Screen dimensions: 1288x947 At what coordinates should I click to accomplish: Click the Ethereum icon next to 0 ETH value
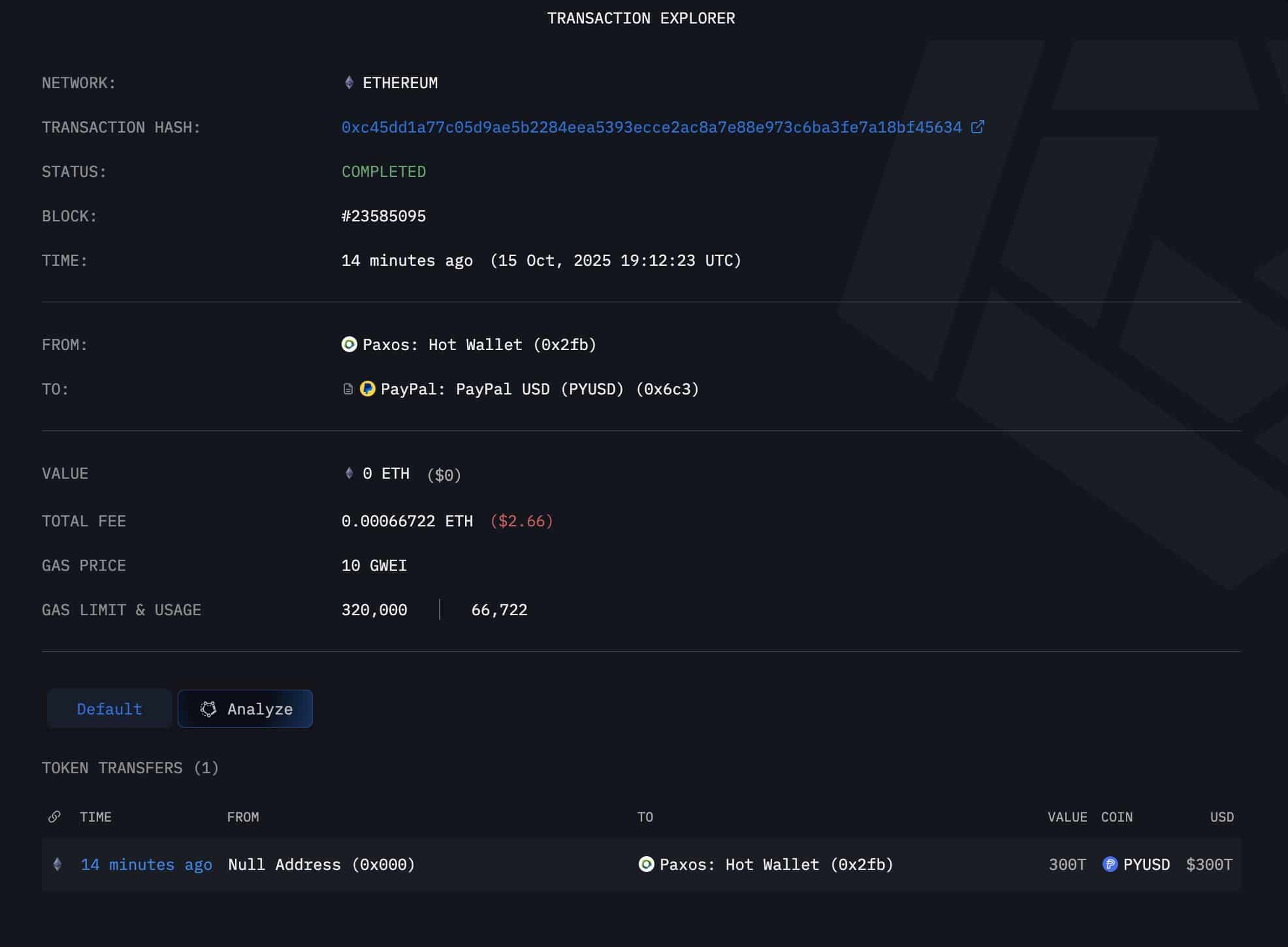349,473
